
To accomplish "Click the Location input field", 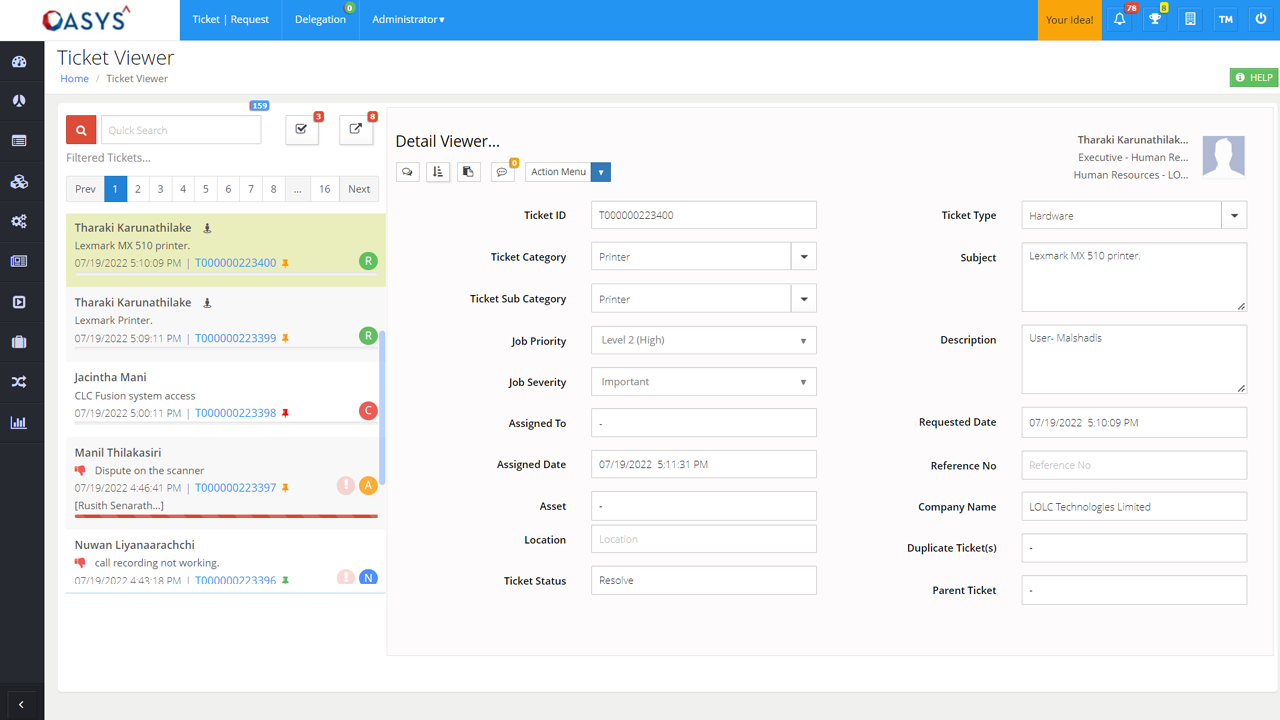I will (704, 539).
